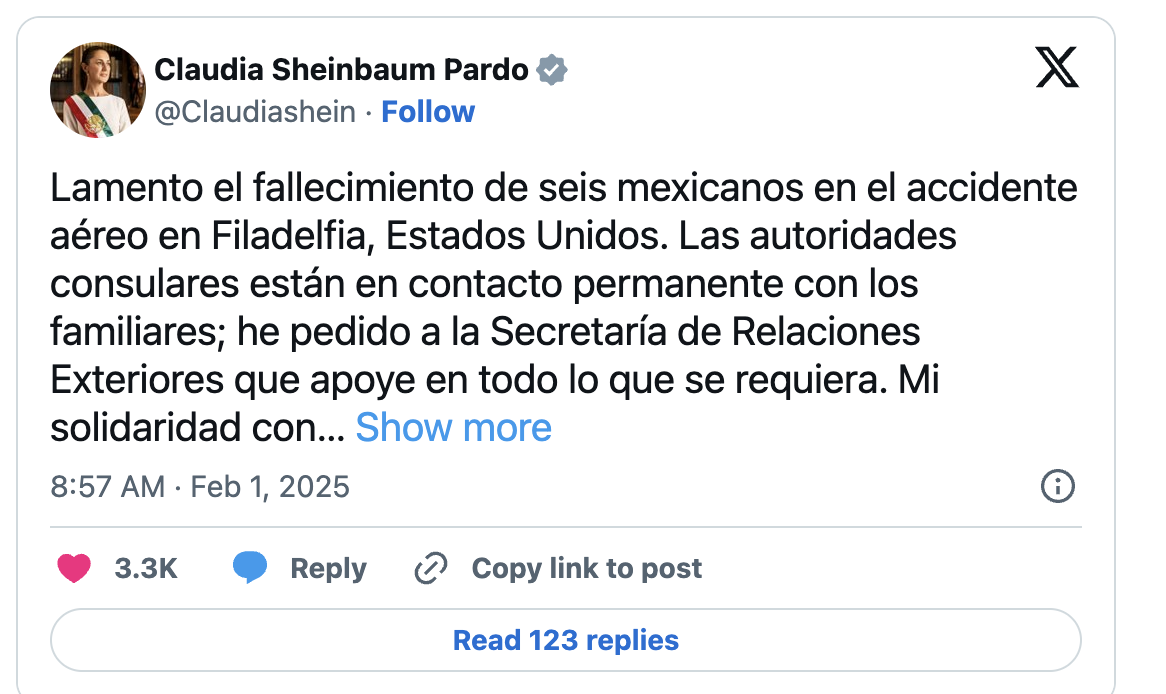Click the "solidaridad con…" truncated text
The width and height of the screenshot is (1166, 694).
tap(197, 427)
